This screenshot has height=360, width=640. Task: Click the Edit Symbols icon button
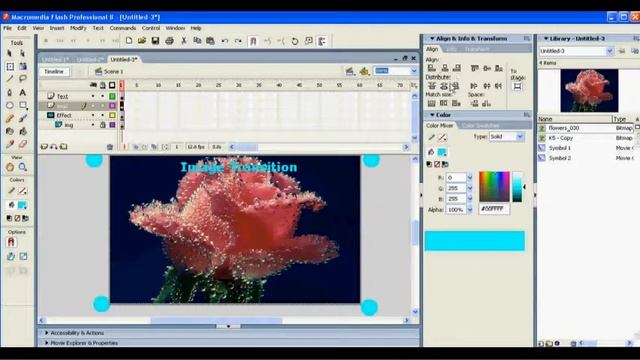click(x=364, y=71)
